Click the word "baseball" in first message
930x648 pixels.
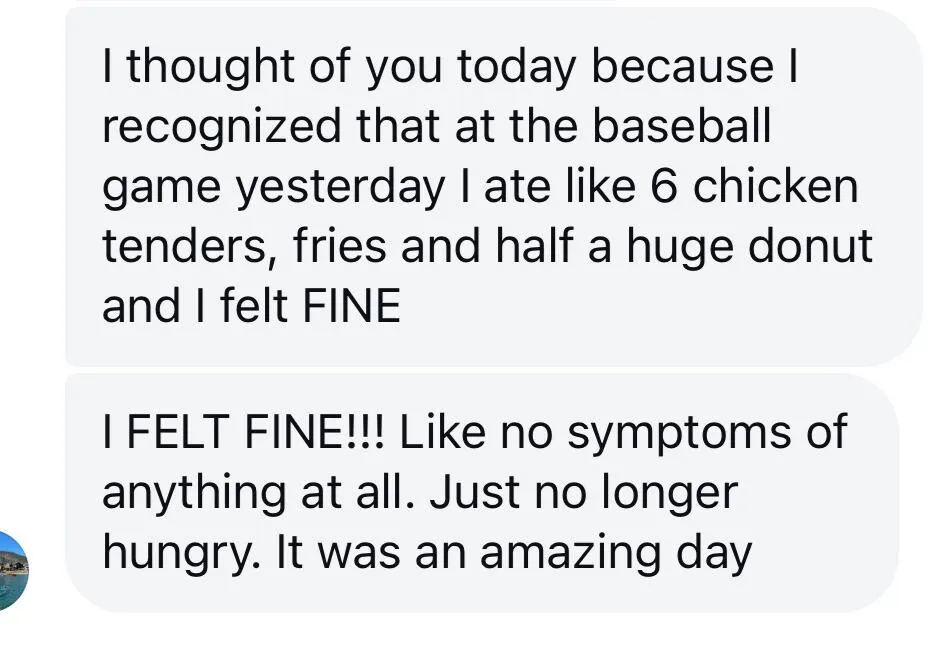coord(681,126)
